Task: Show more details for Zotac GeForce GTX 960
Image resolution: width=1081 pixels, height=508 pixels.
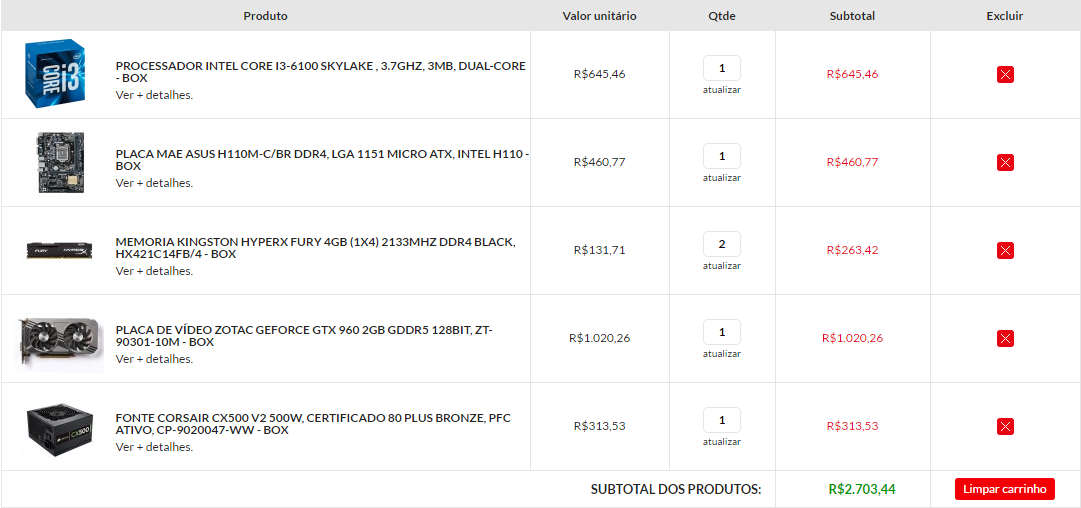Action: coord(154,359)
